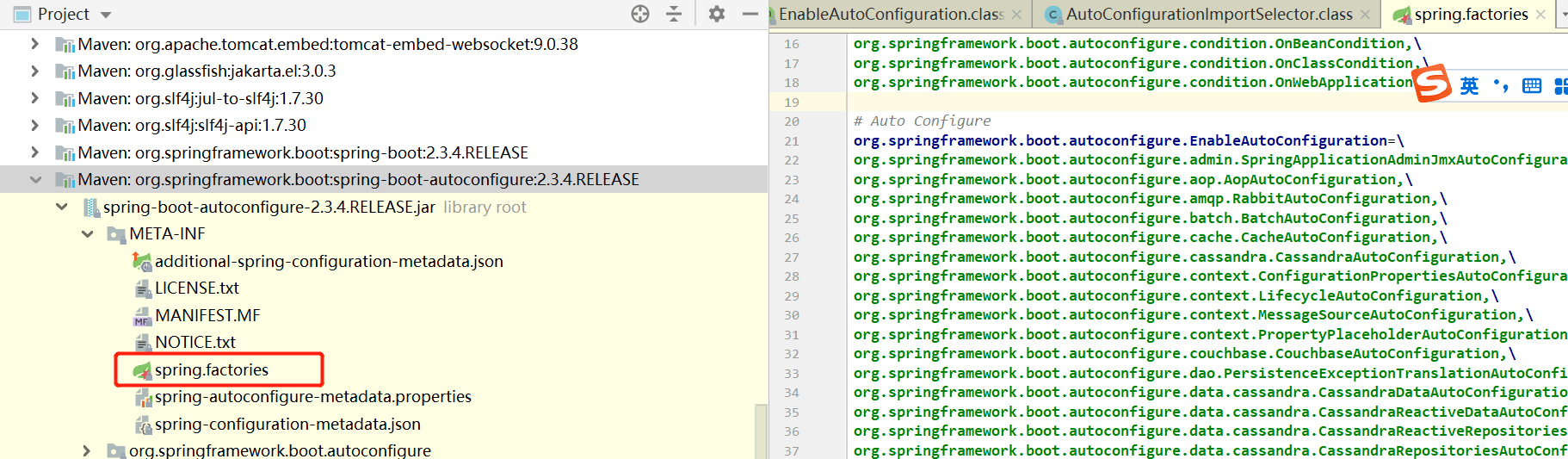Select NOTICE.txt file
Viewport: 1568px width, 459px height.
point(195,342)
